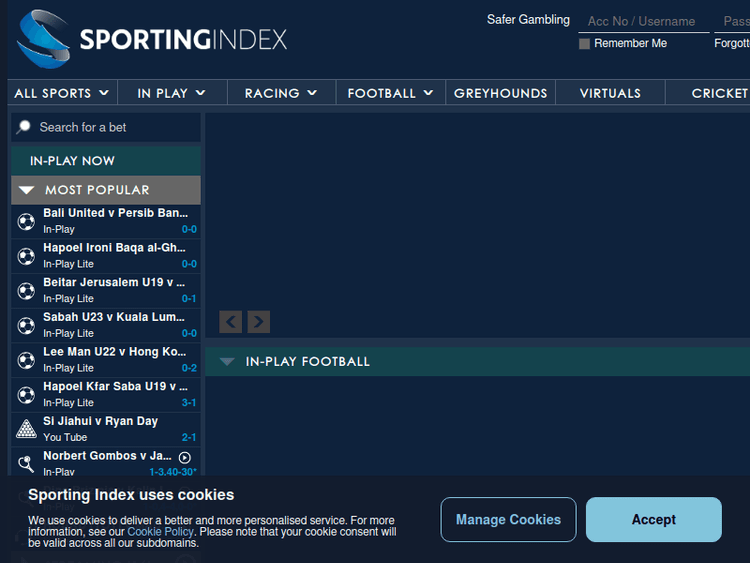This screenshot has height=563, width=750.
Task: Open the All Sports dropdown menu
Action: tap(62, 93)
